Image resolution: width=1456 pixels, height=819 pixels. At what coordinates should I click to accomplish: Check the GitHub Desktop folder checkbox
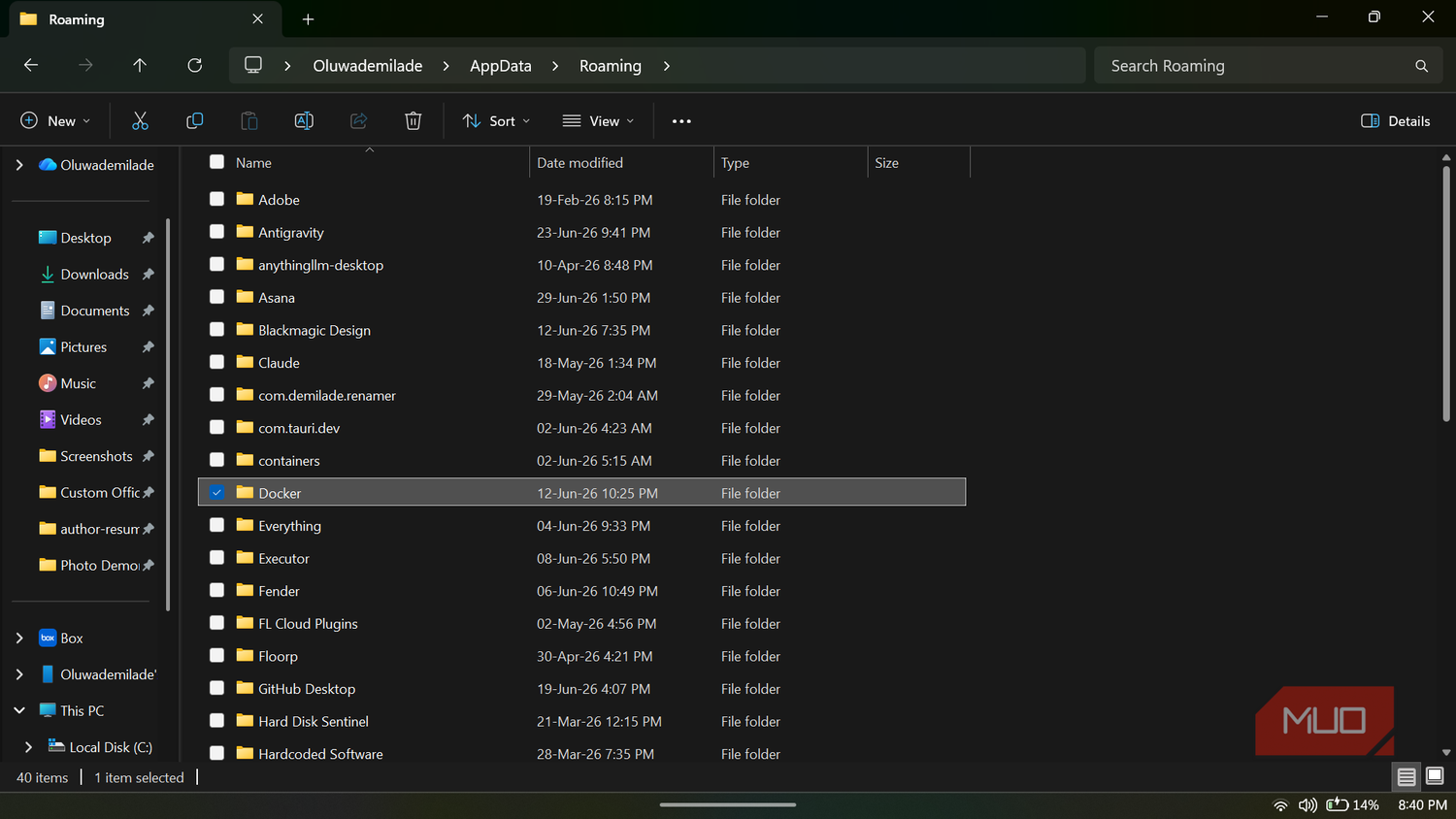click(216, 688)
